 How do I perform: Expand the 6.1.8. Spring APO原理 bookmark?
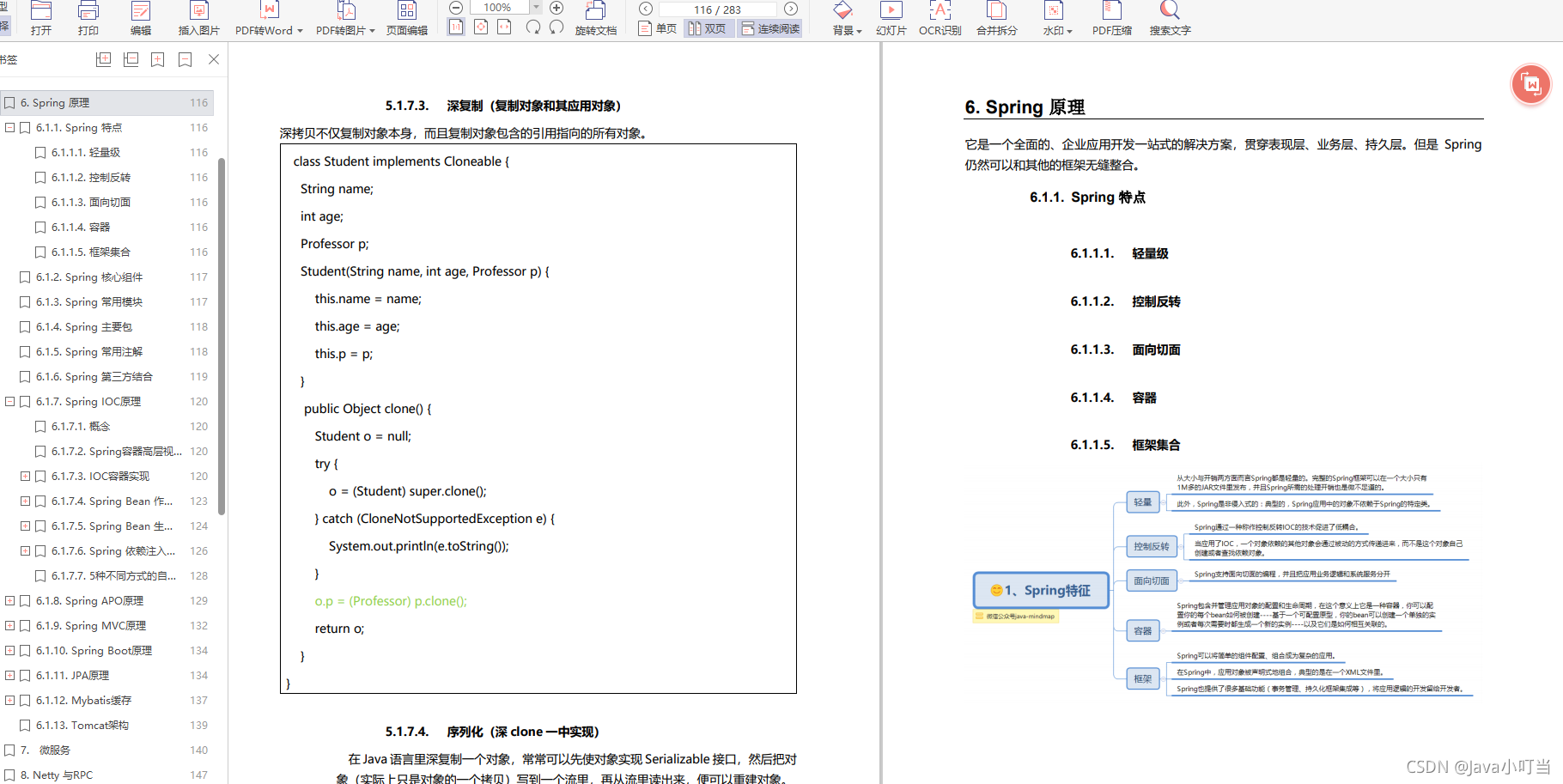click(x=9, y=600)
